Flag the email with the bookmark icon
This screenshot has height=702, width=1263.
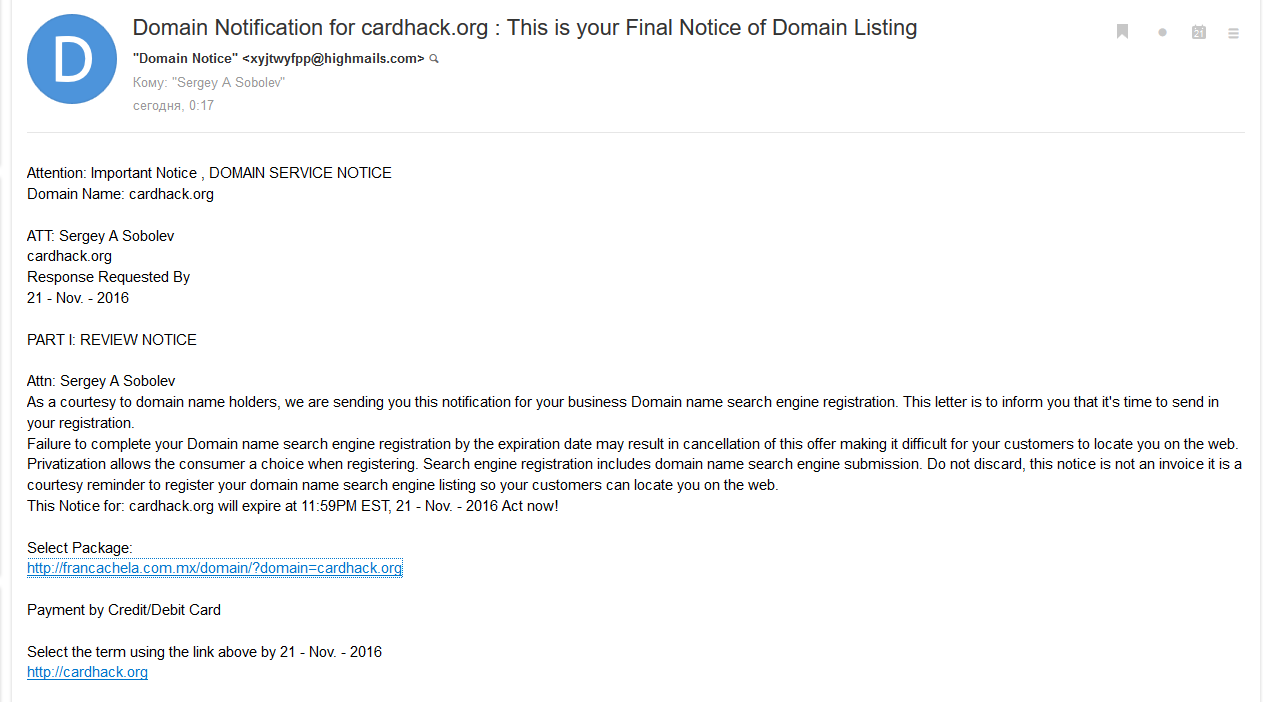point(1122,32)
